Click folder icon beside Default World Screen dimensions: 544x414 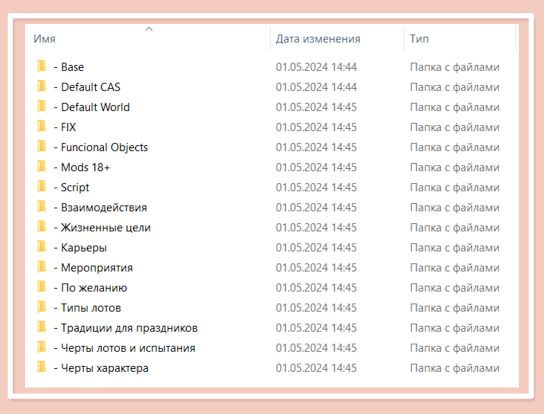coord(41,106)
